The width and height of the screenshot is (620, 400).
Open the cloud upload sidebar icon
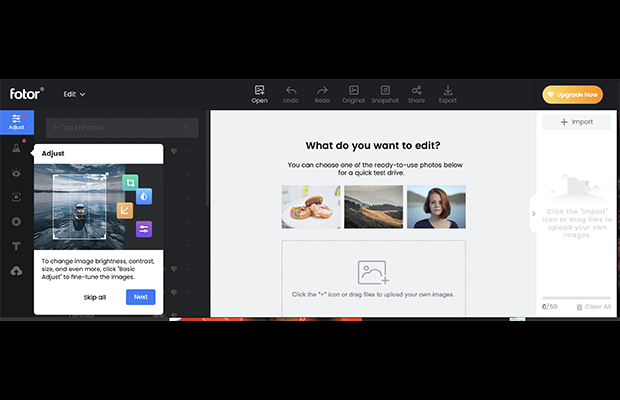tap(16, 271)
